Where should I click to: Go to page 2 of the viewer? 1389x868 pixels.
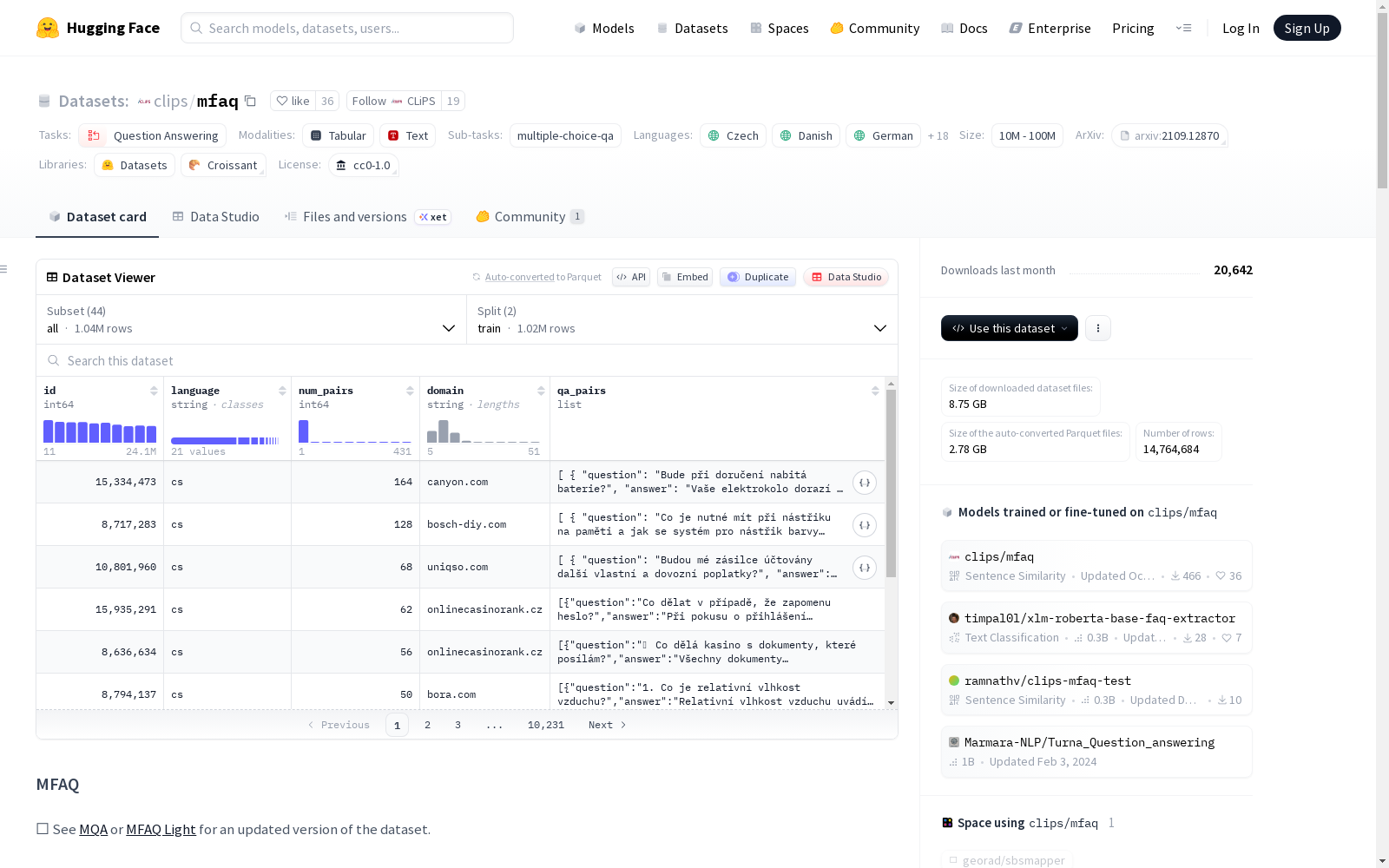(x=427, y=725)
